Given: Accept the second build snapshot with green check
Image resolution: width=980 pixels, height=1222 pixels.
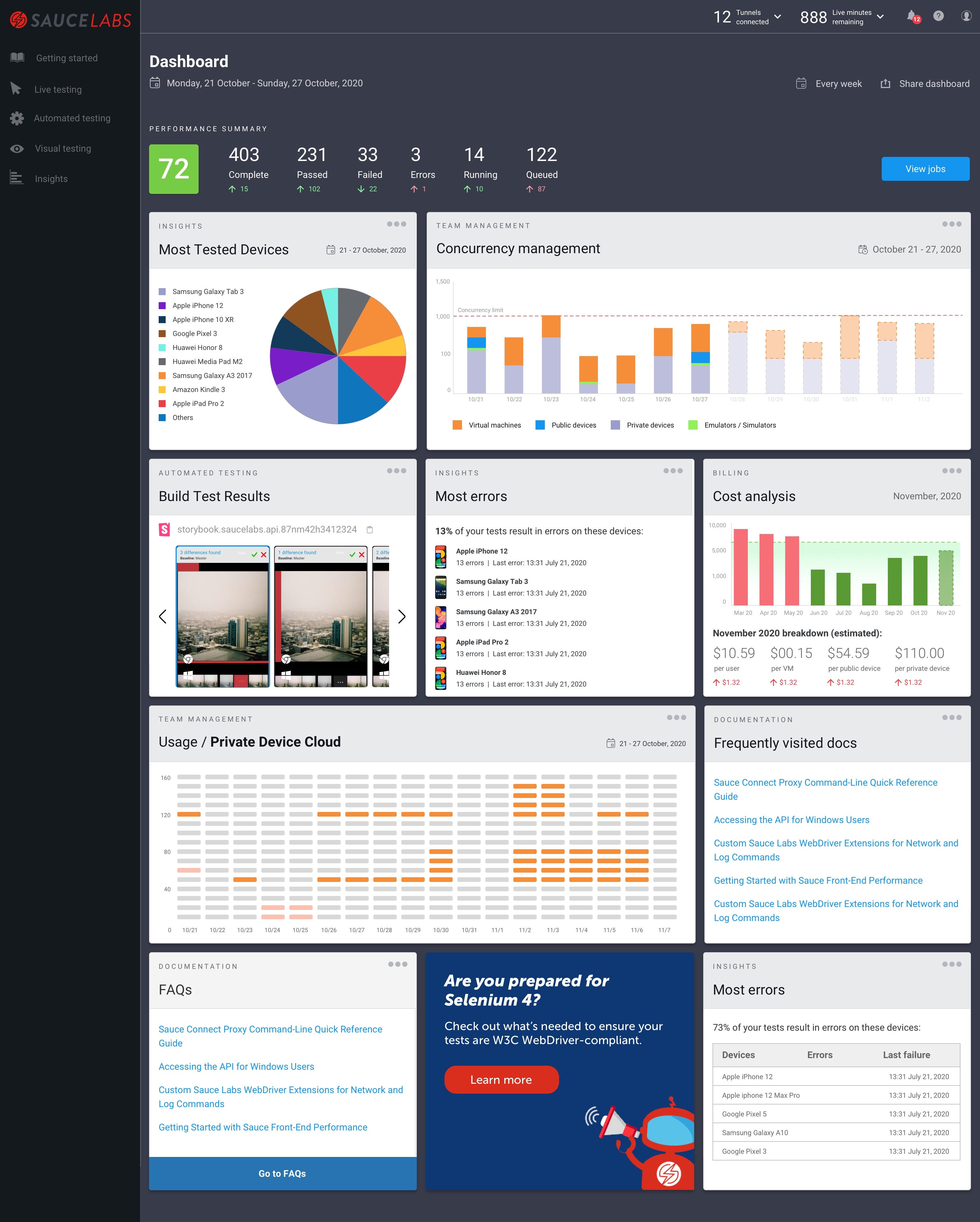Looking at the screenshot, I should pos(353,554).
